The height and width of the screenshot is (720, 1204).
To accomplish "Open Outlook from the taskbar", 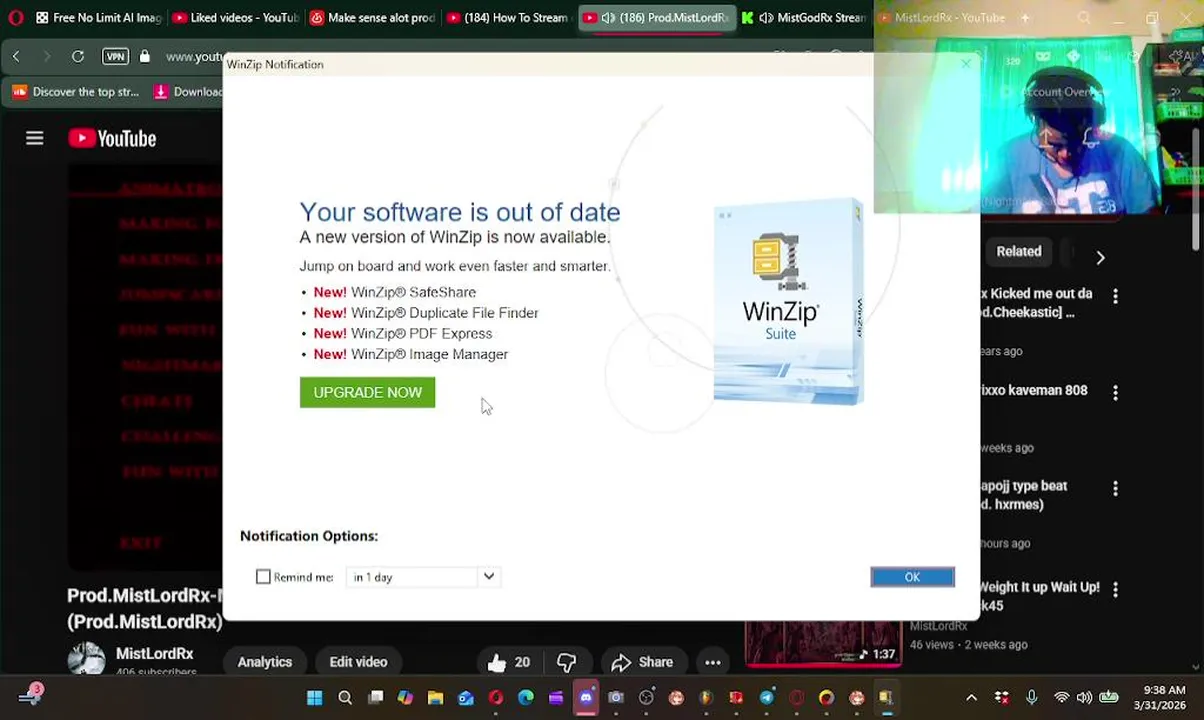I will [x=465, y=698].
